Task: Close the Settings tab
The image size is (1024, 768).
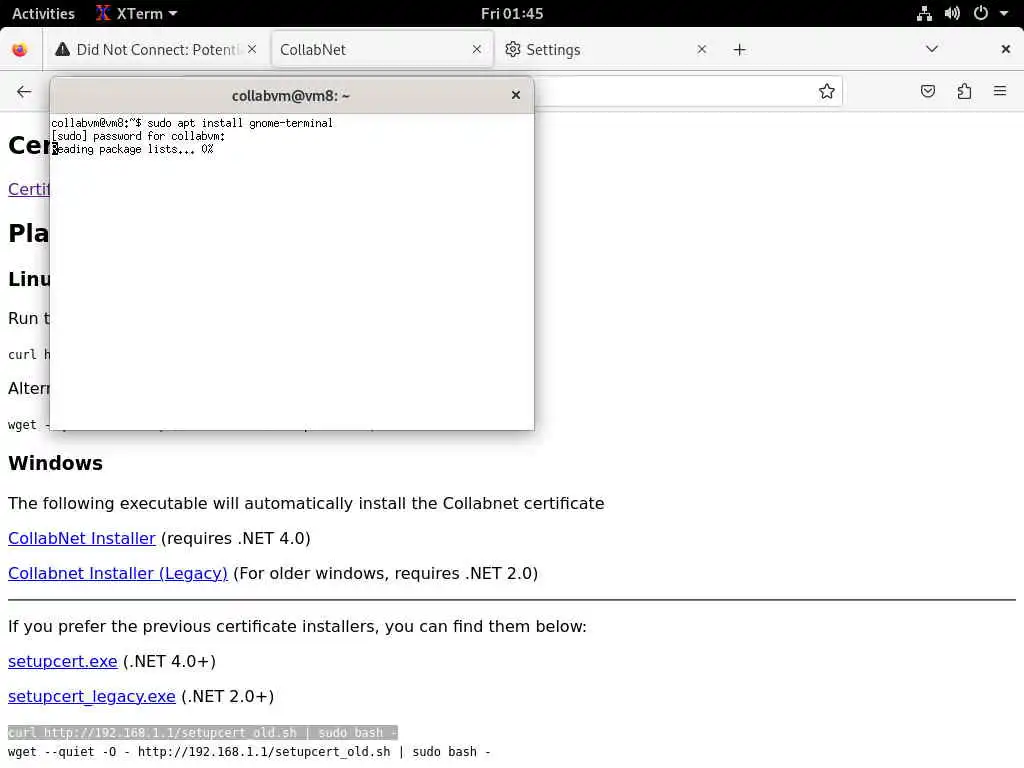Action: pyautogui.click(x=701, y=49)
